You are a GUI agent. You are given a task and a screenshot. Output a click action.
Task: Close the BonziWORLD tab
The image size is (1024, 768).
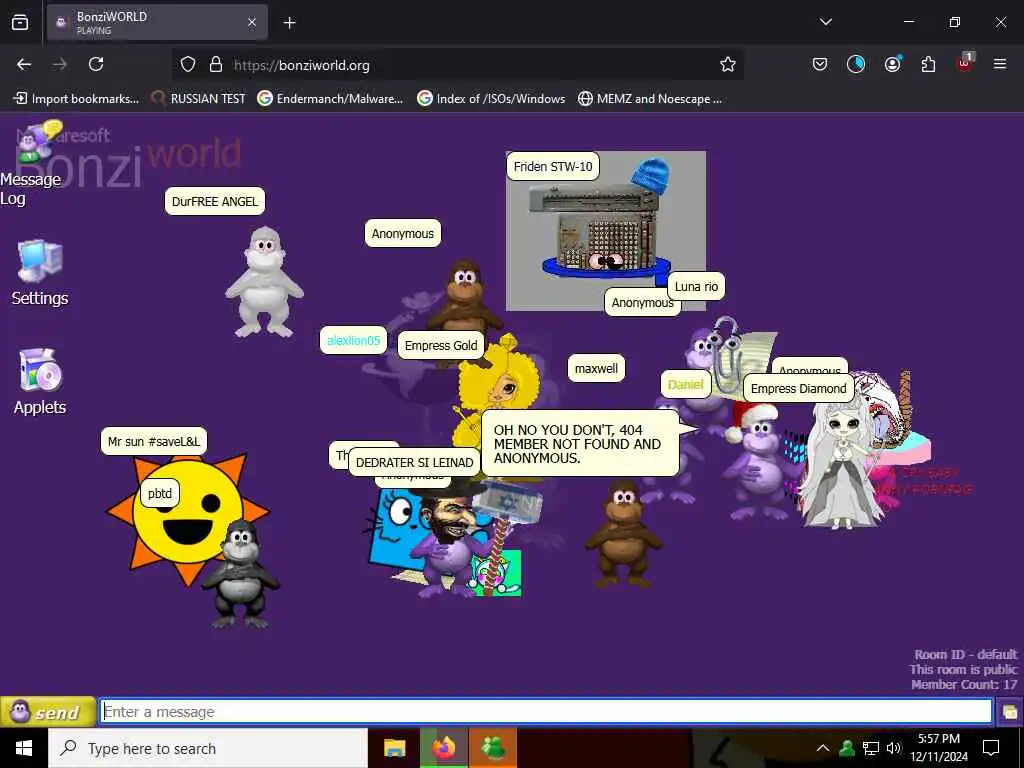(252, 23)
